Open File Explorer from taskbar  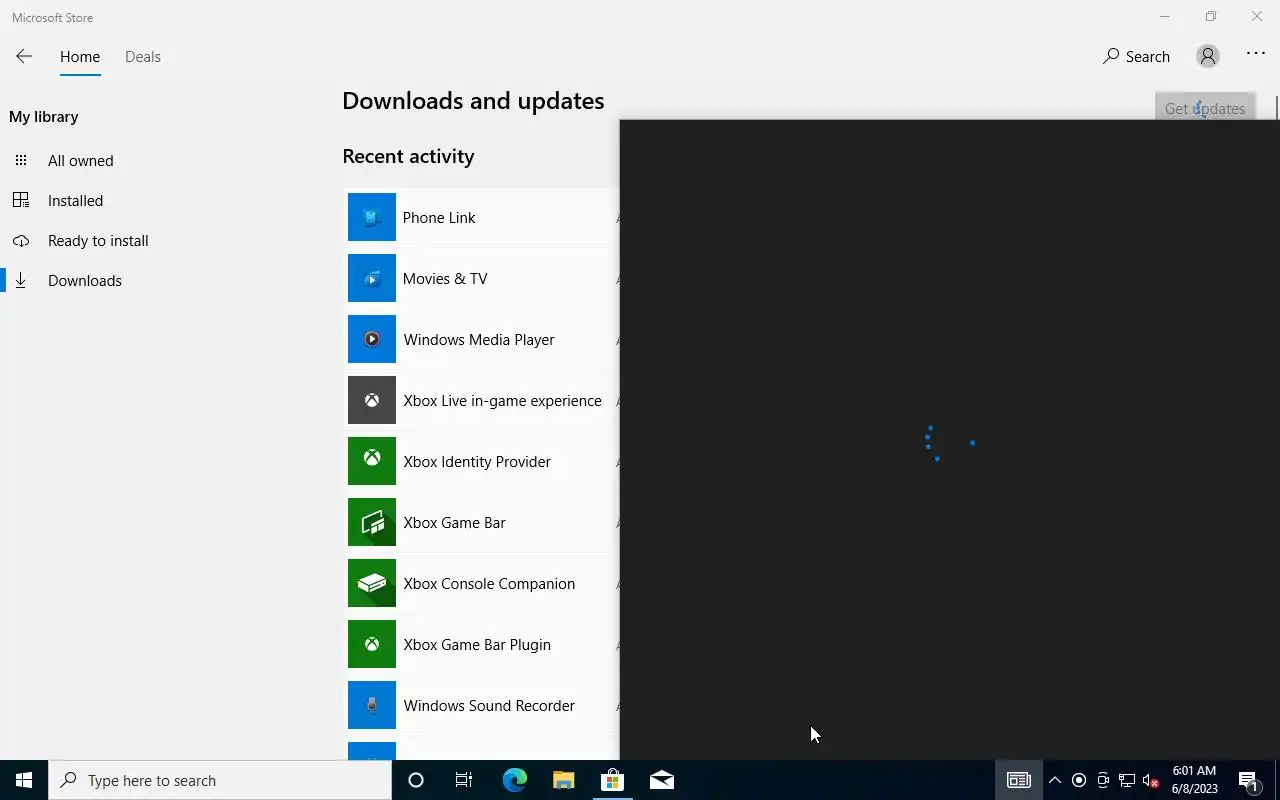coord(563,780)
